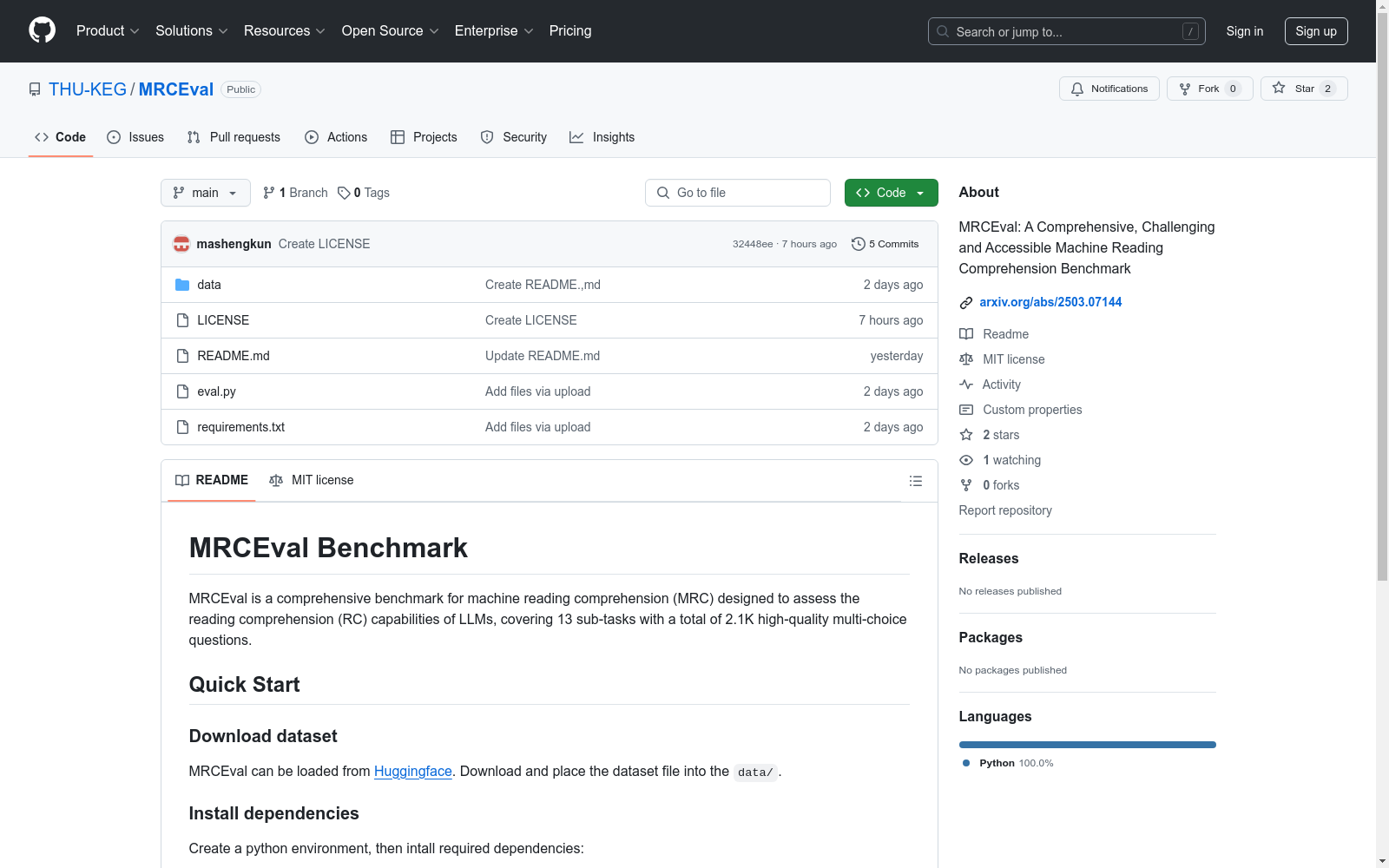This screenshot has height=868, width=1389.
Task: Click the branch icon beside 1 Branch
Action: tap(269, 193)
